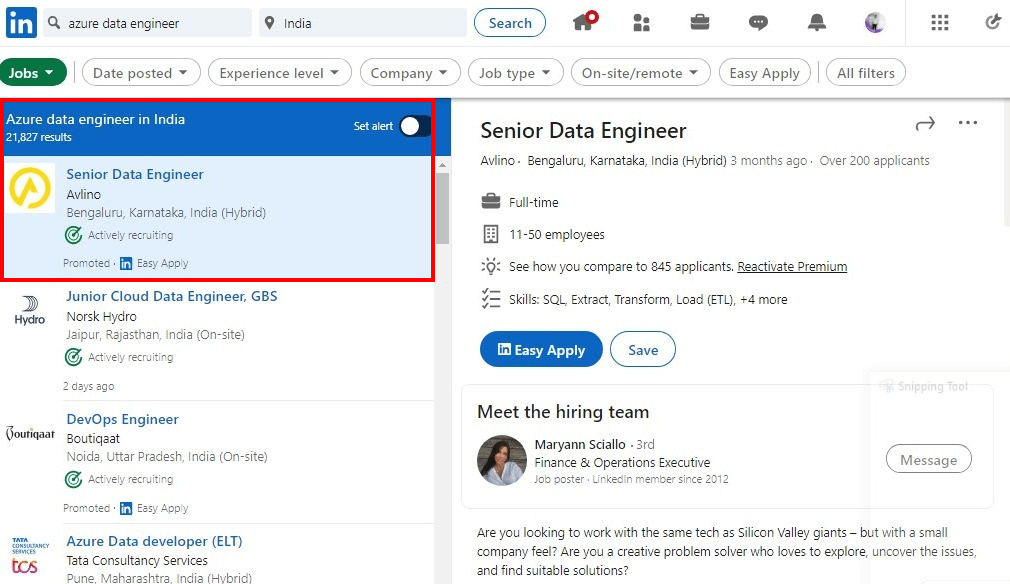Turn on the Set alert switch
This screenshot has width=1010, height=584.
coord(415,126)
